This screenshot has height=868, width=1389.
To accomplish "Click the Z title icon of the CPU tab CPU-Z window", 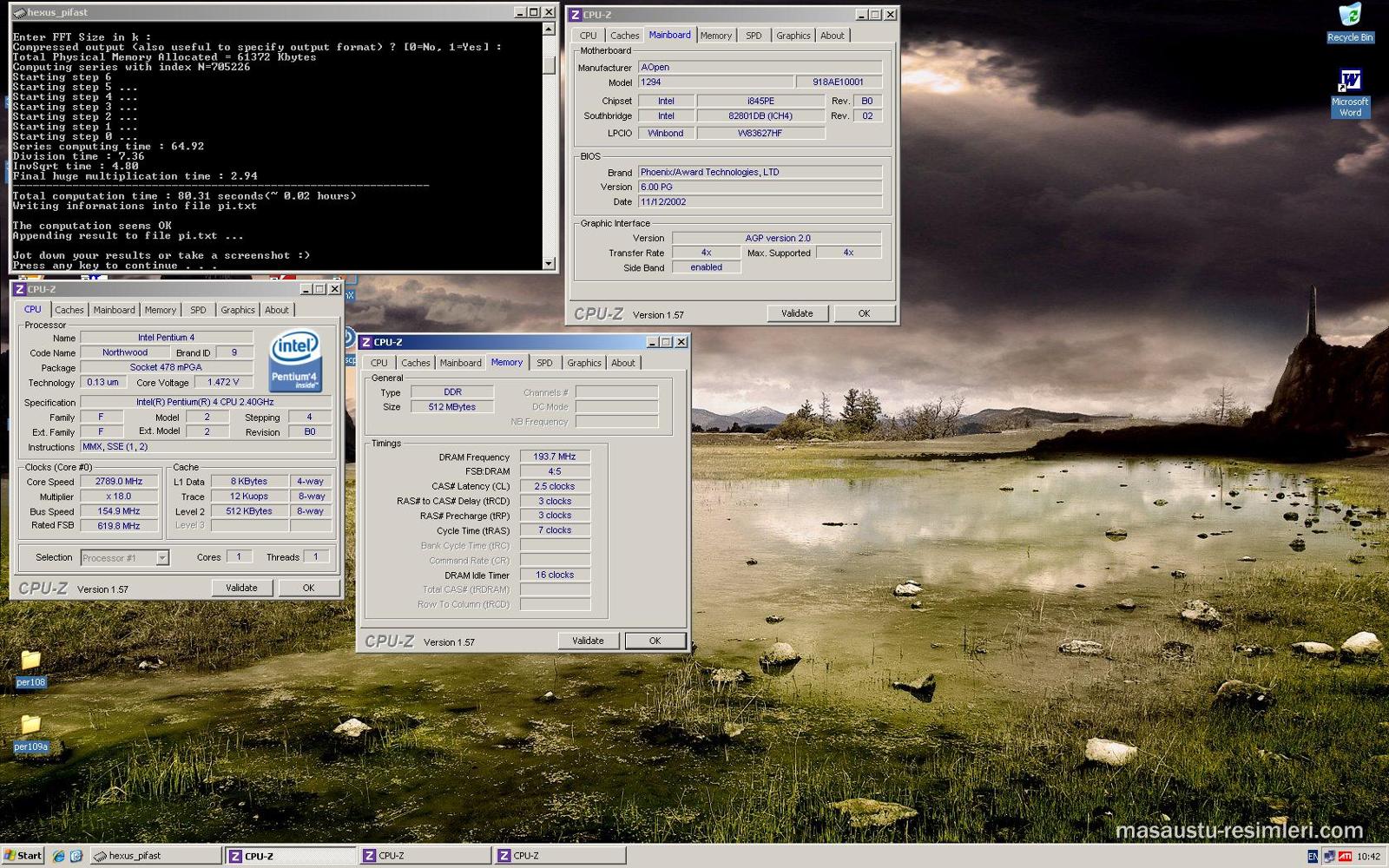I will pos(19,289).
